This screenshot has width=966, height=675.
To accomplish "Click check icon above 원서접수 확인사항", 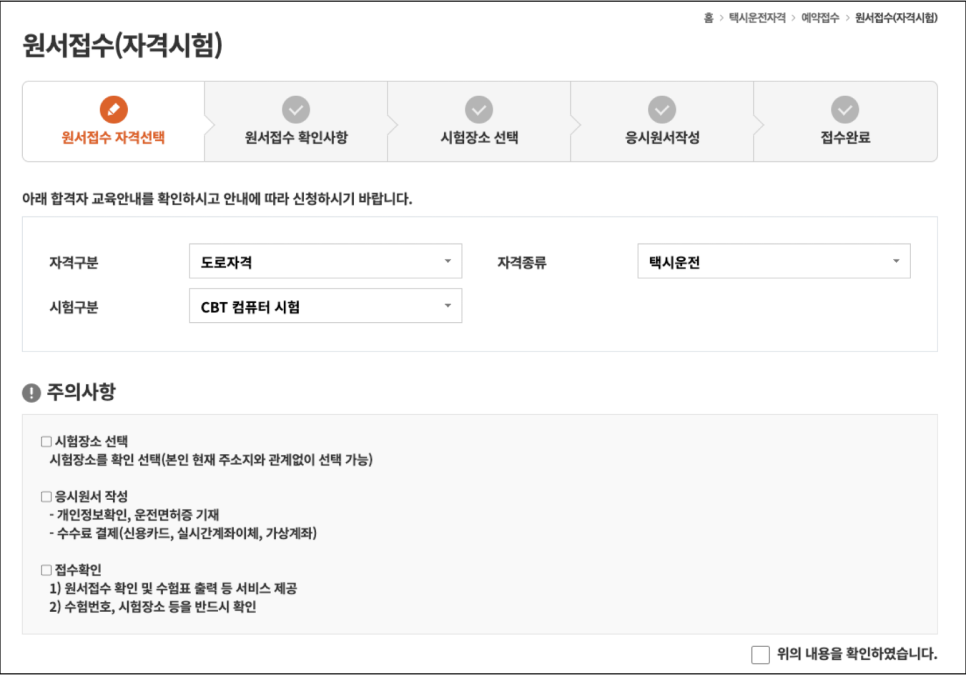I will tap(296, 110).
